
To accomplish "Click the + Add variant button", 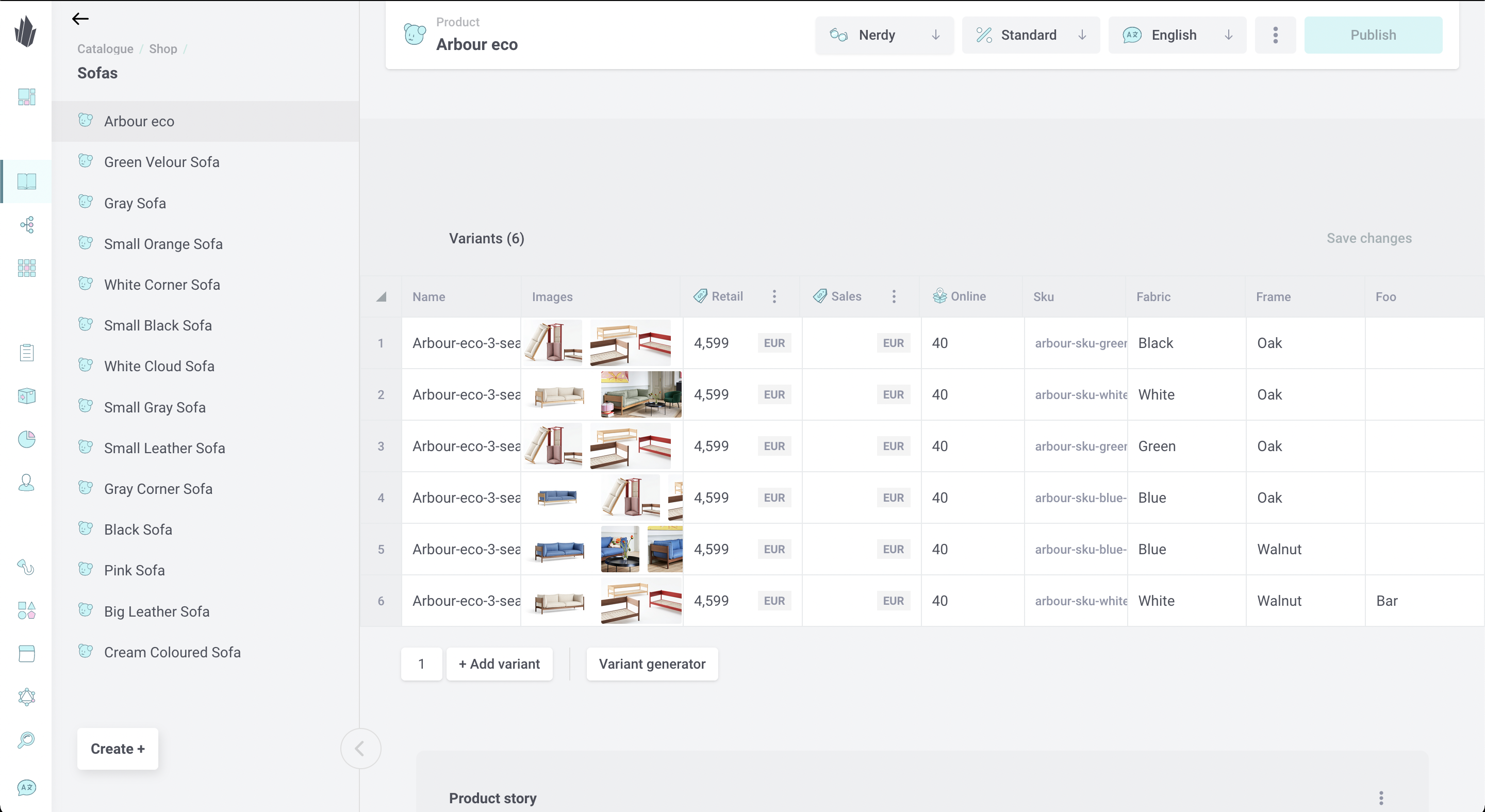I will pos(499,664).
